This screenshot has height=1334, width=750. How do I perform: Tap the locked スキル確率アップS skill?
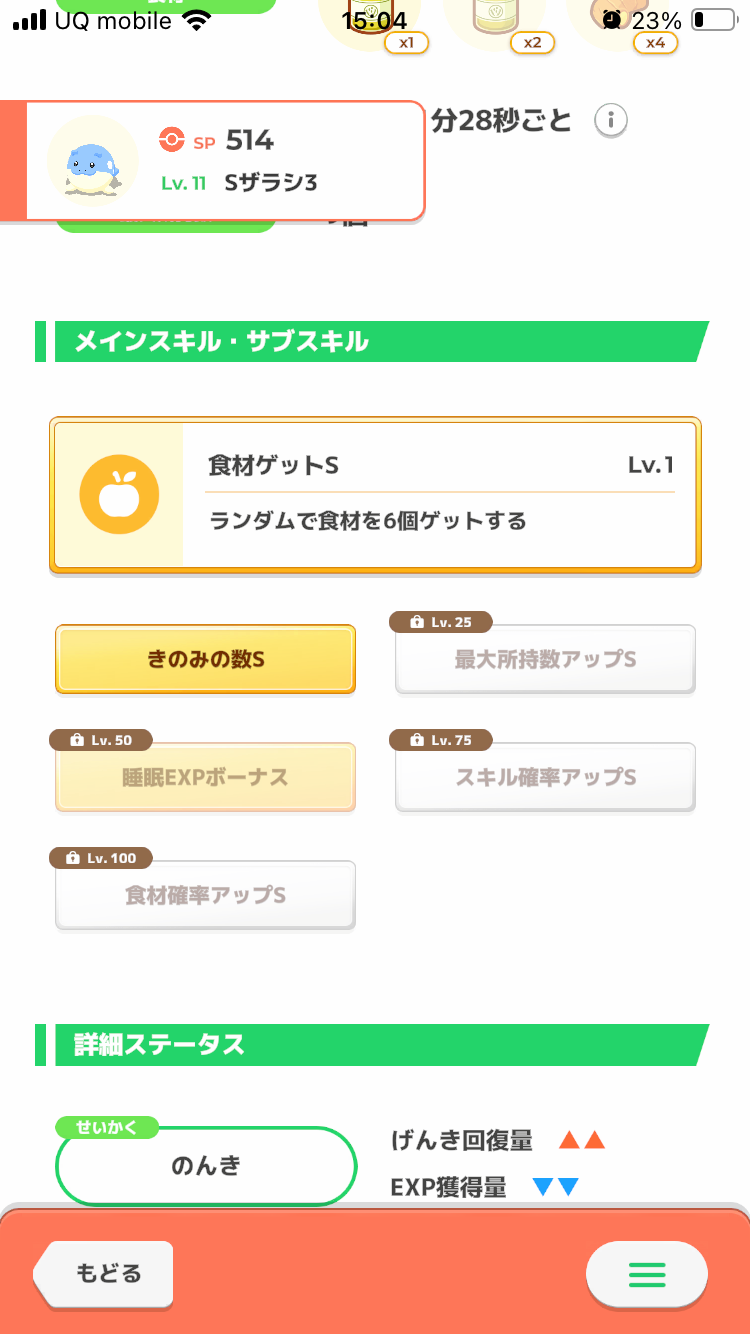(x=545, y=778)
